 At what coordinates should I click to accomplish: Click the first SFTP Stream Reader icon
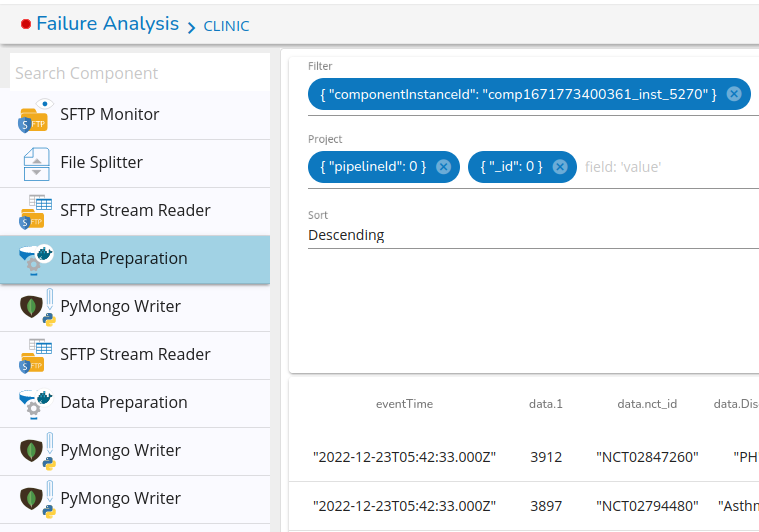pyautogui.click(x=35, y=211)
